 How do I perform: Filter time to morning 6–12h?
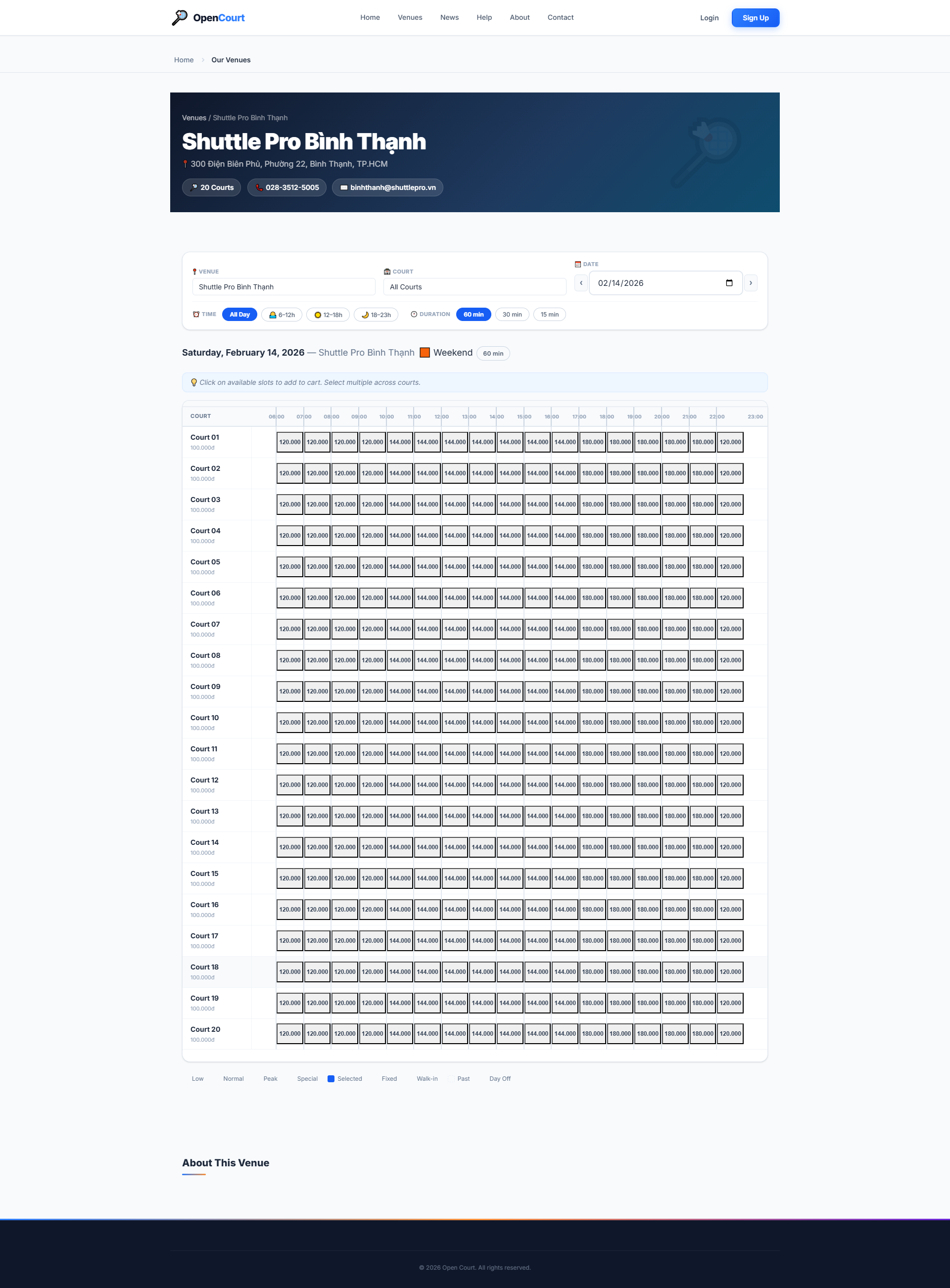281,315
